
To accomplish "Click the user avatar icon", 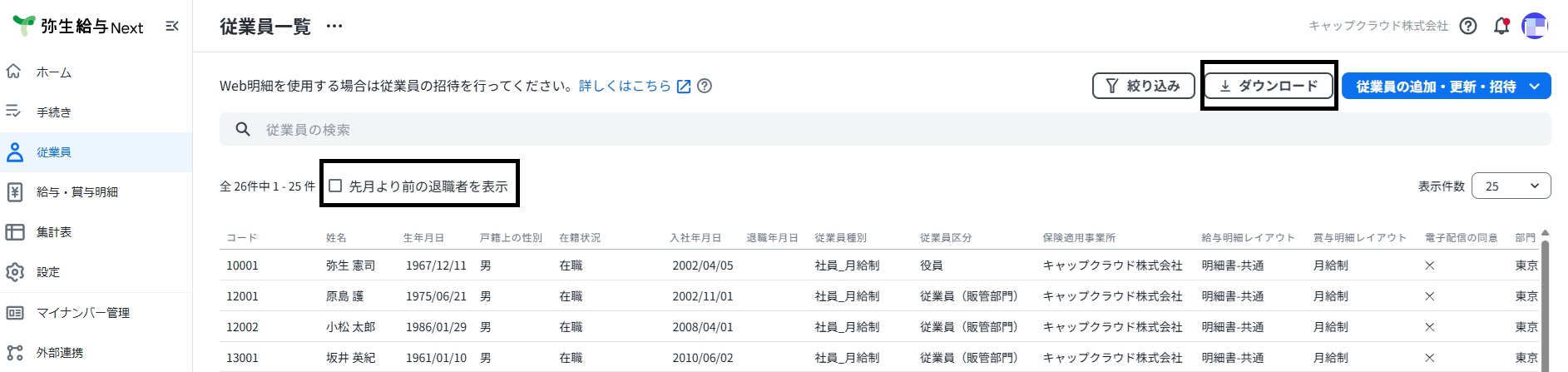I will coord(1535,26).
